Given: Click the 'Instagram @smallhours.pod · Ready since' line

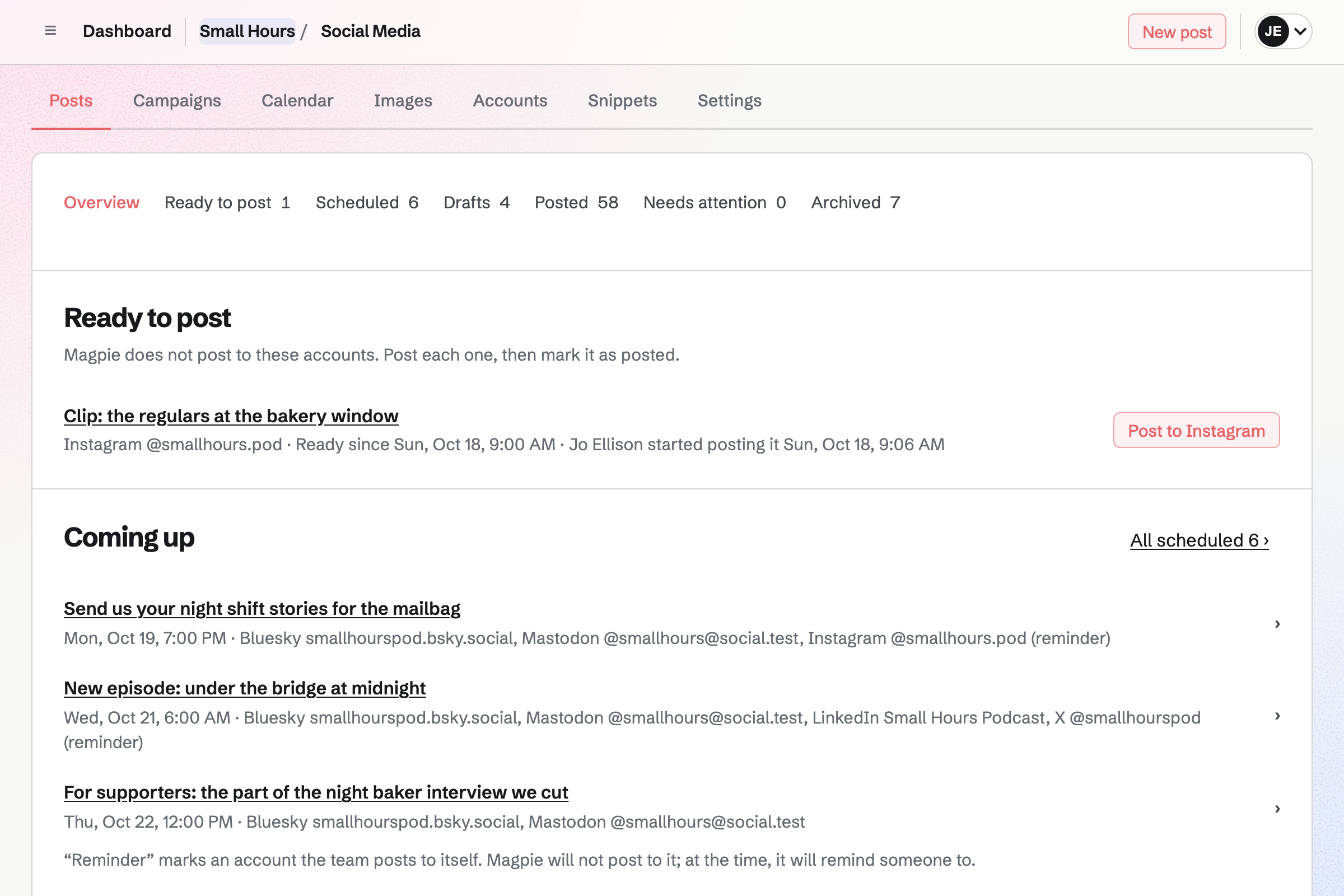Looking at the screenshot, I should click(504, 445).
